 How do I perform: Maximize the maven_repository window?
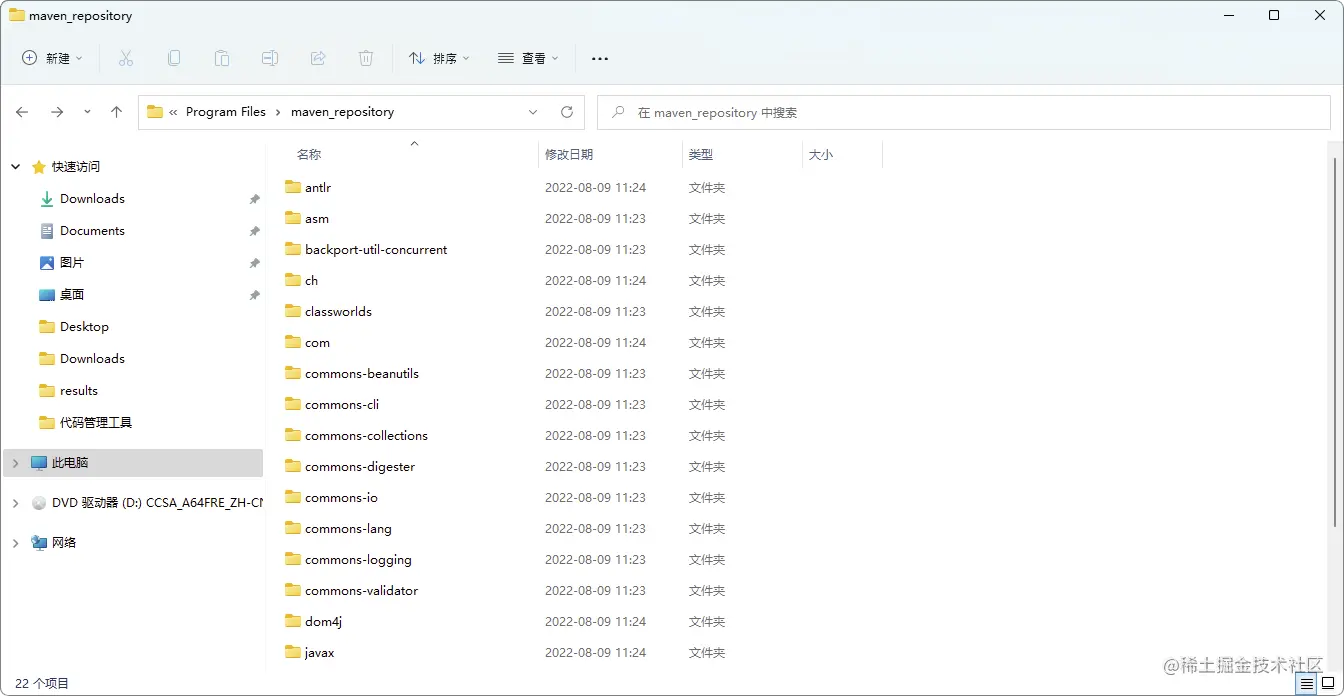[1274, 15]
